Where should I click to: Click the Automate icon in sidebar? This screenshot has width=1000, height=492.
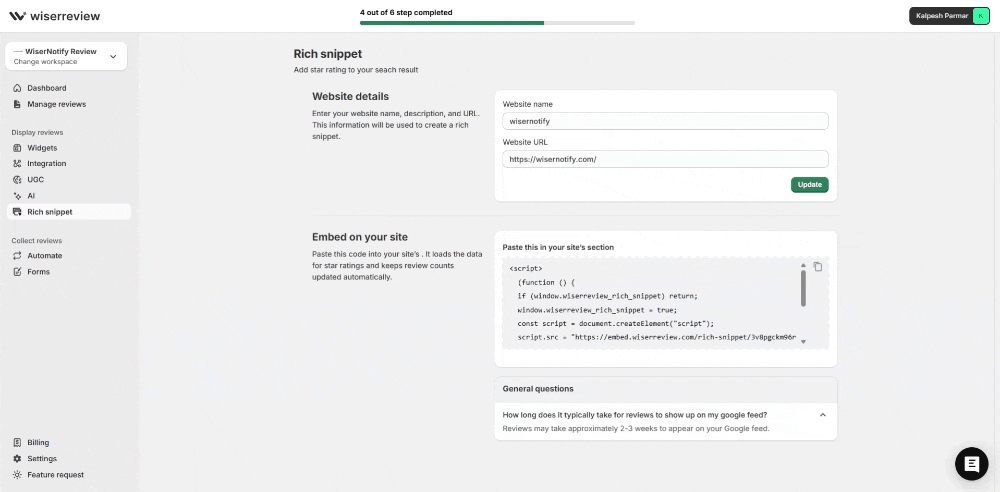tap(17, 256)
